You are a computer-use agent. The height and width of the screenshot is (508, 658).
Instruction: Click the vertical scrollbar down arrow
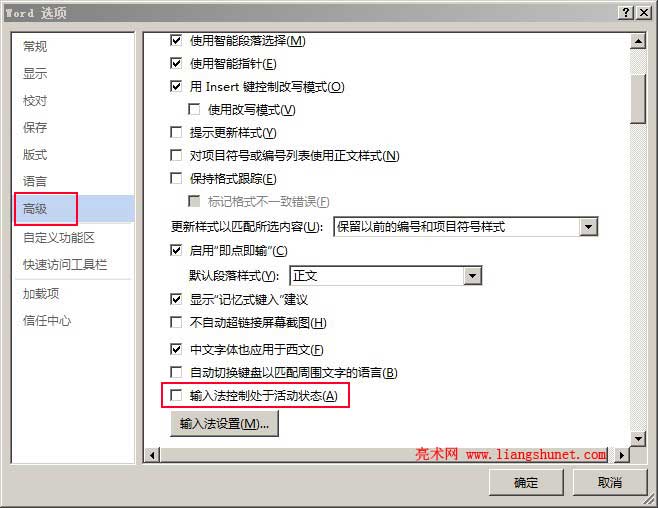click(x=638, y=439)
